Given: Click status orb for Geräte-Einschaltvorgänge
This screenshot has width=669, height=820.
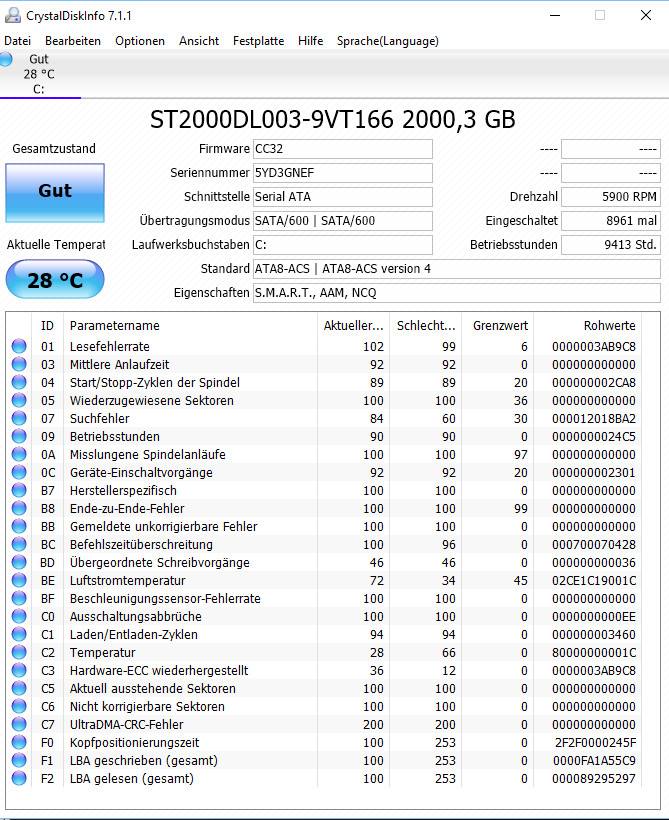Looking at the screenshot, I should point(19,472).
